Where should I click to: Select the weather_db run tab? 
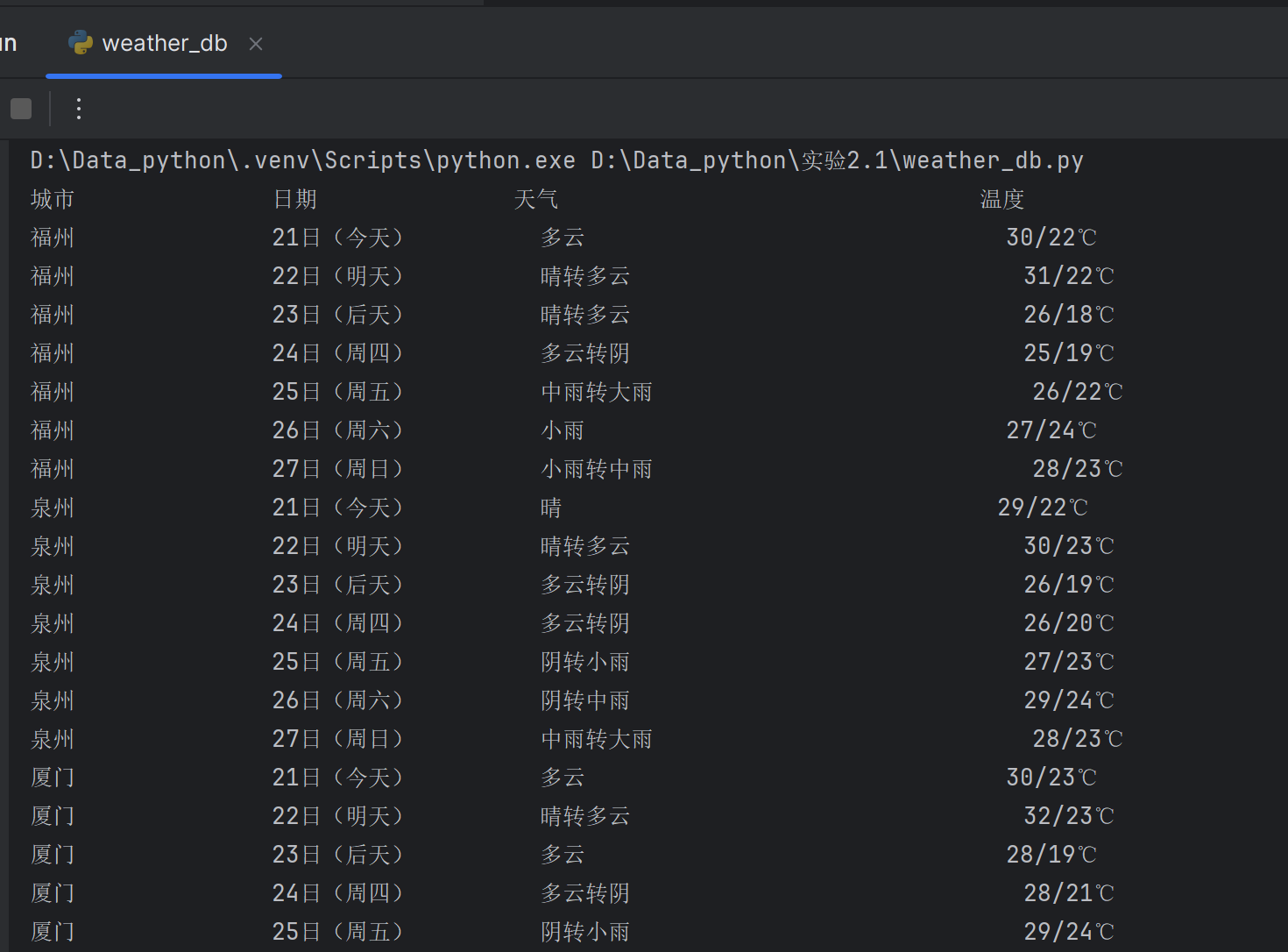coord(164,44)
